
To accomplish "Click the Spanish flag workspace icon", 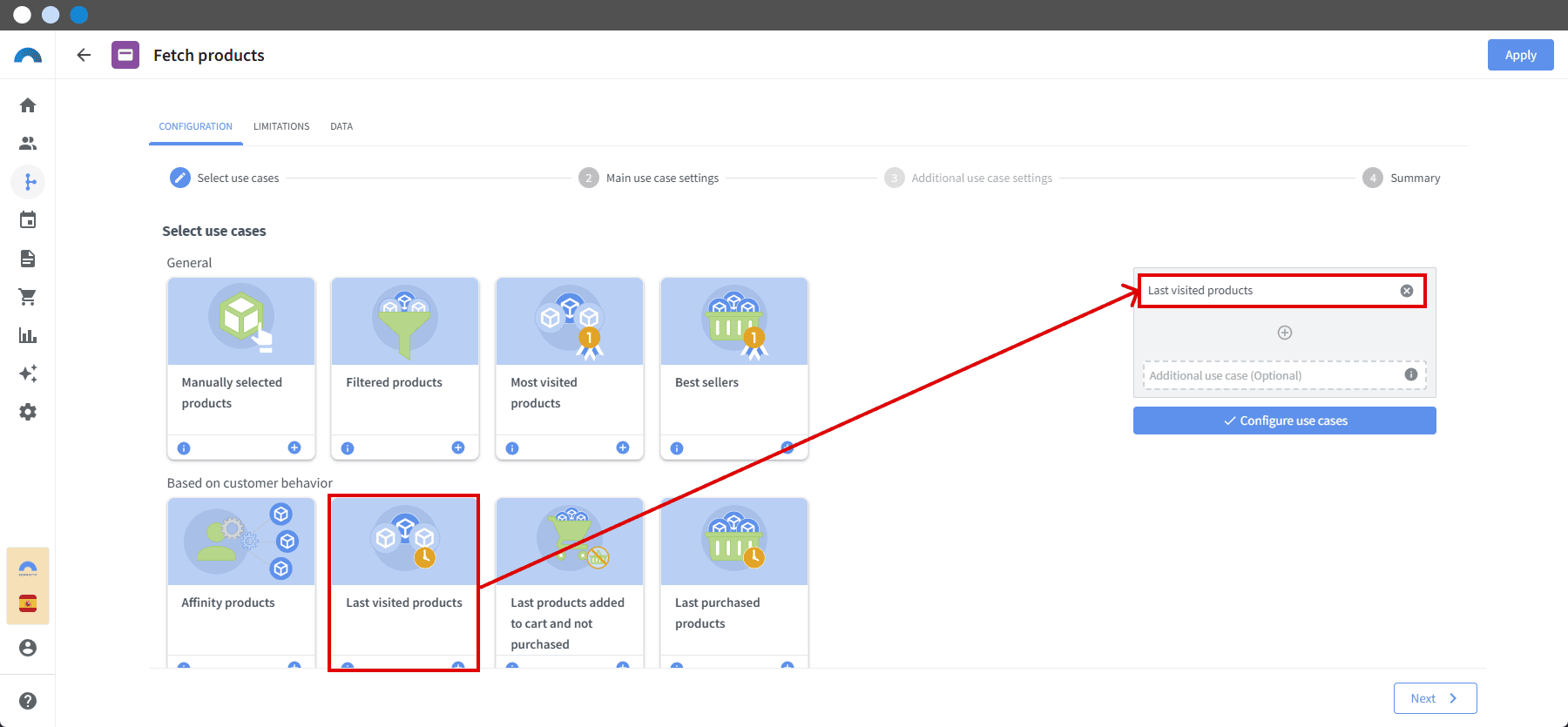I will [x=28, y=604].
